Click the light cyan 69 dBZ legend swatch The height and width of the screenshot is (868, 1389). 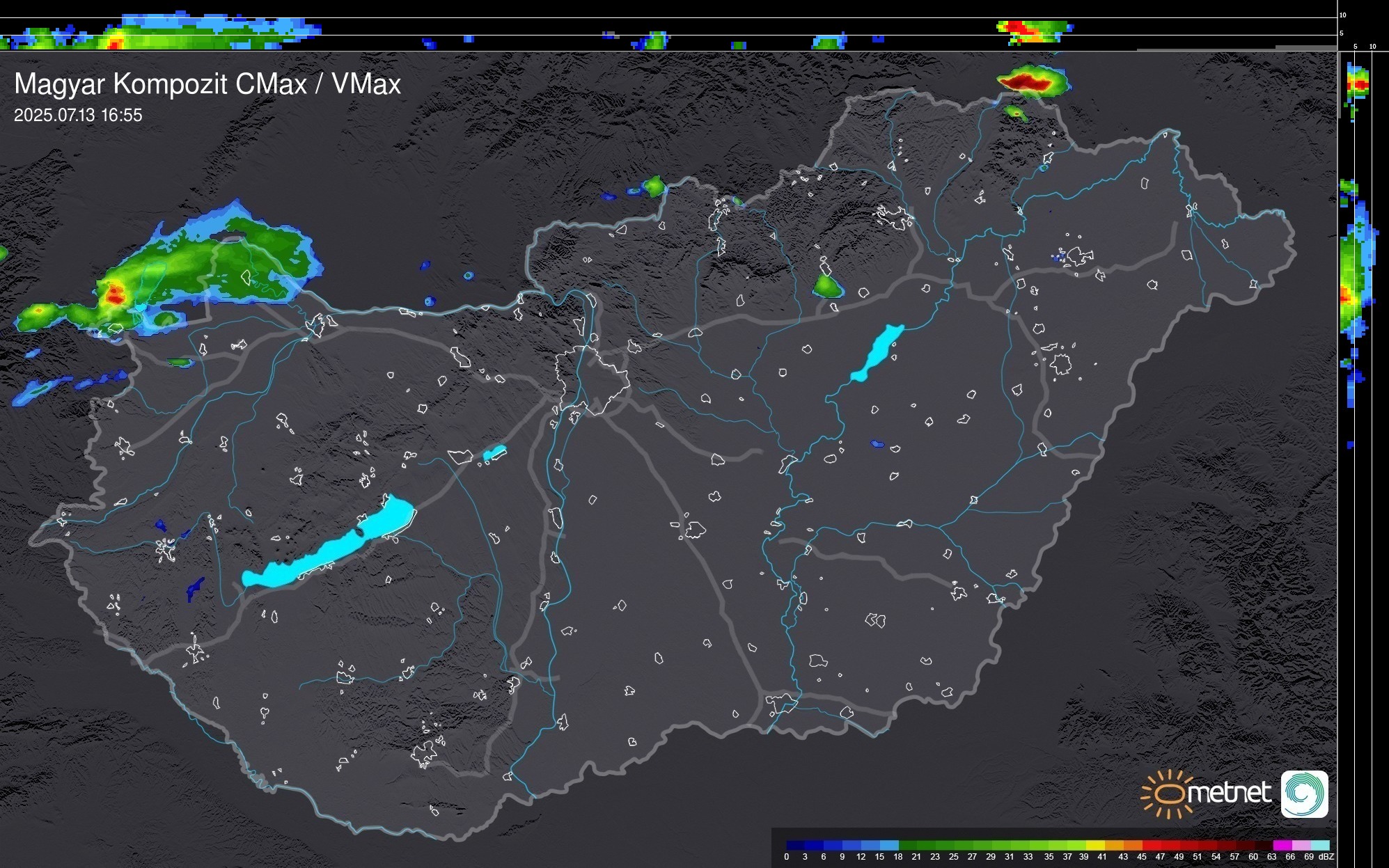tap(1320, 845)
